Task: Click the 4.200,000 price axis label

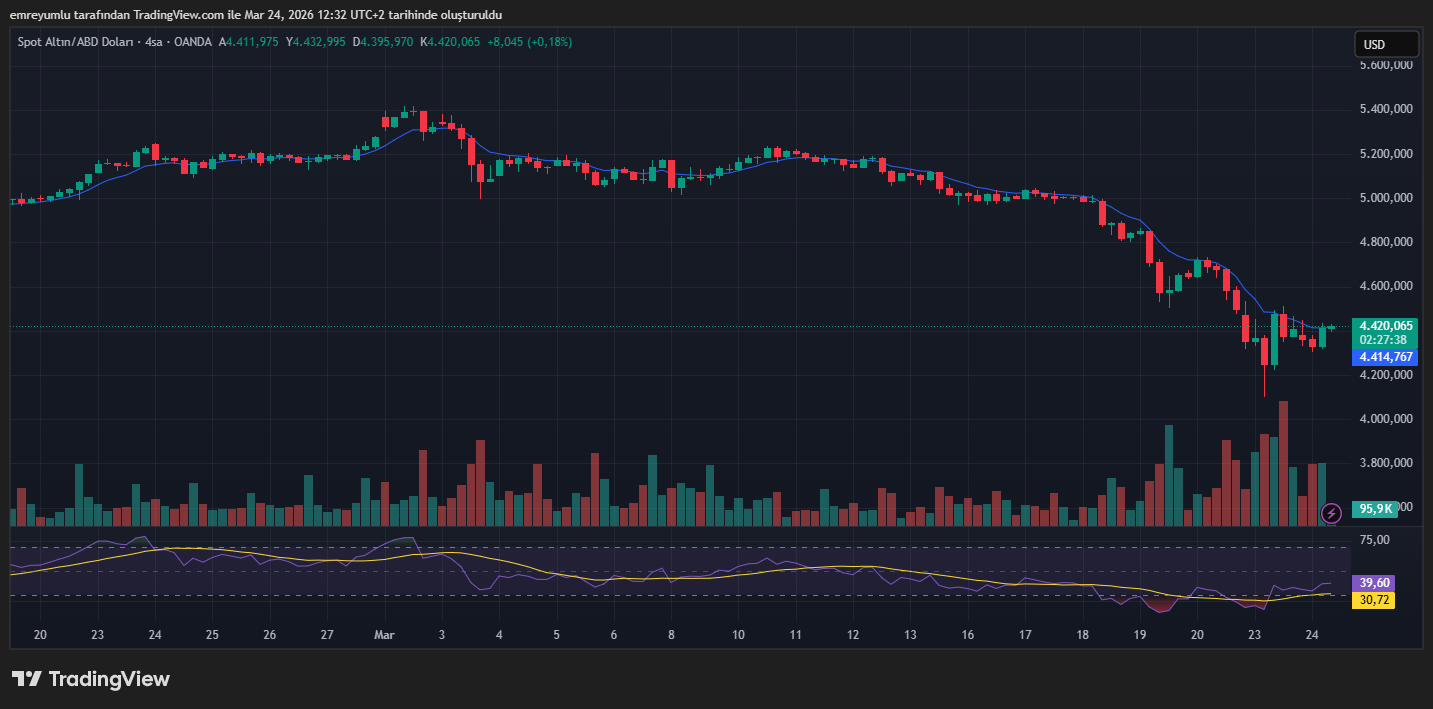Action: 1385,375
